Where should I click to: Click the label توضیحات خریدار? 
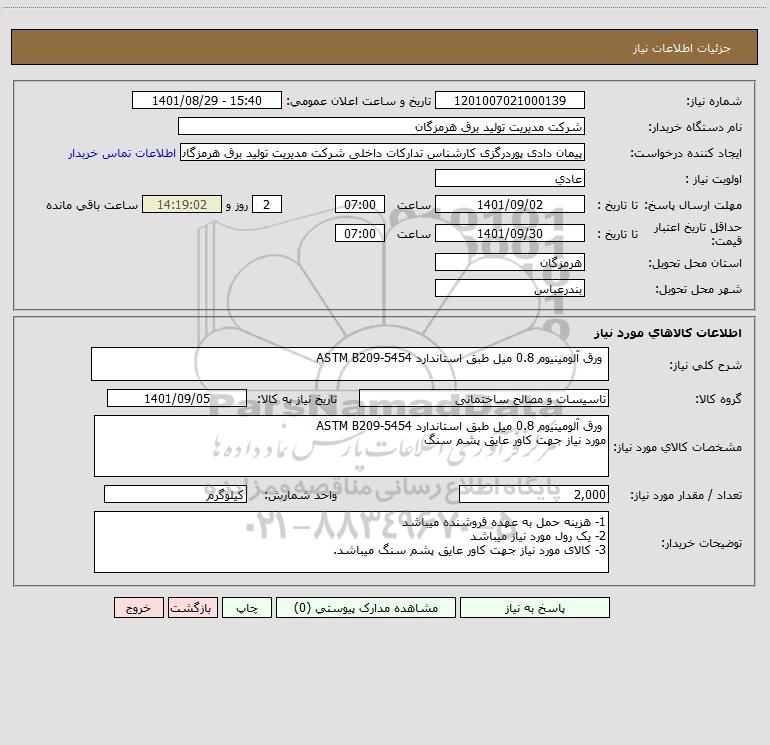[702, 543]
